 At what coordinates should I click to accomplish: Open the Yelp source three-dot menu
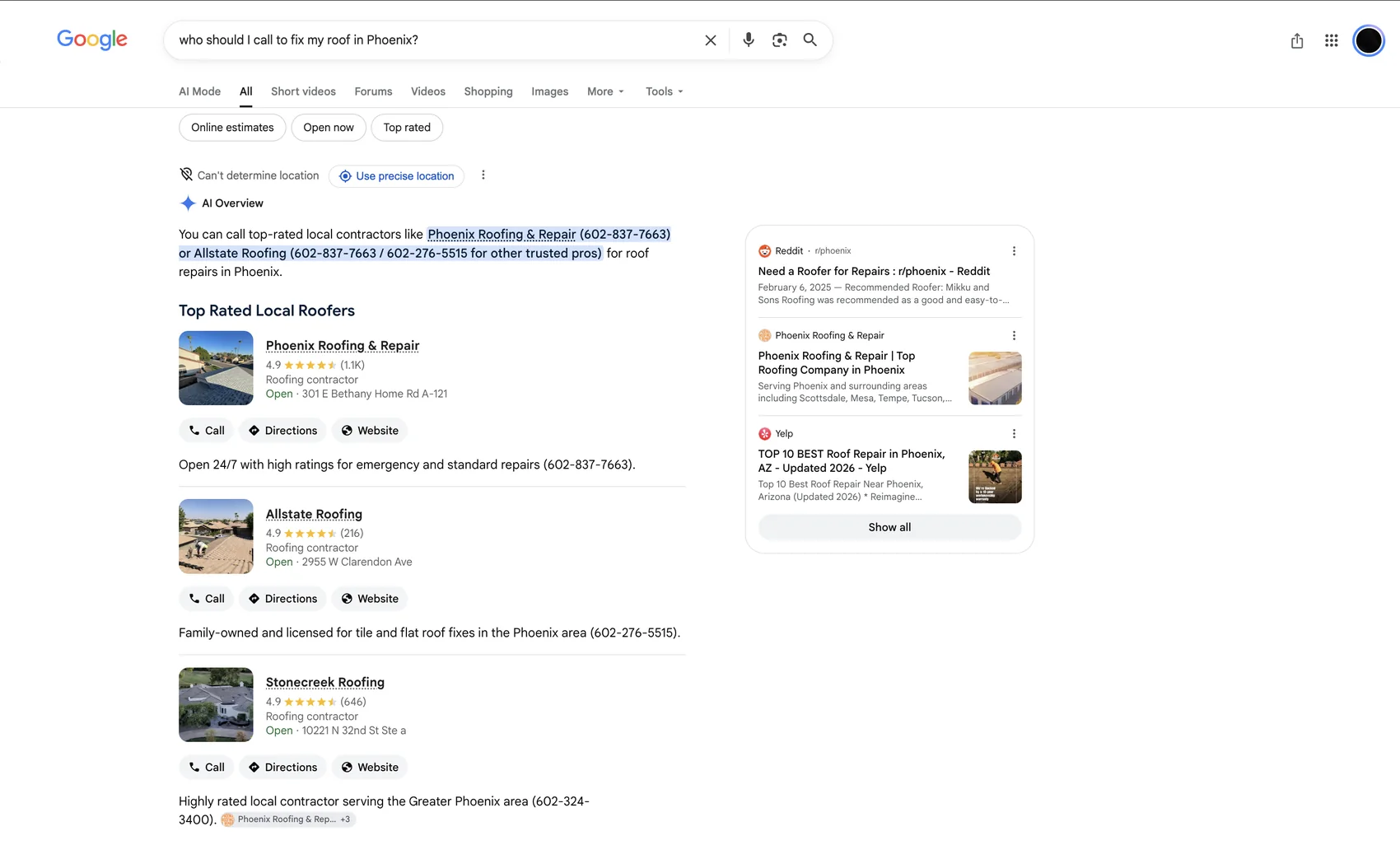point(1014,434)
